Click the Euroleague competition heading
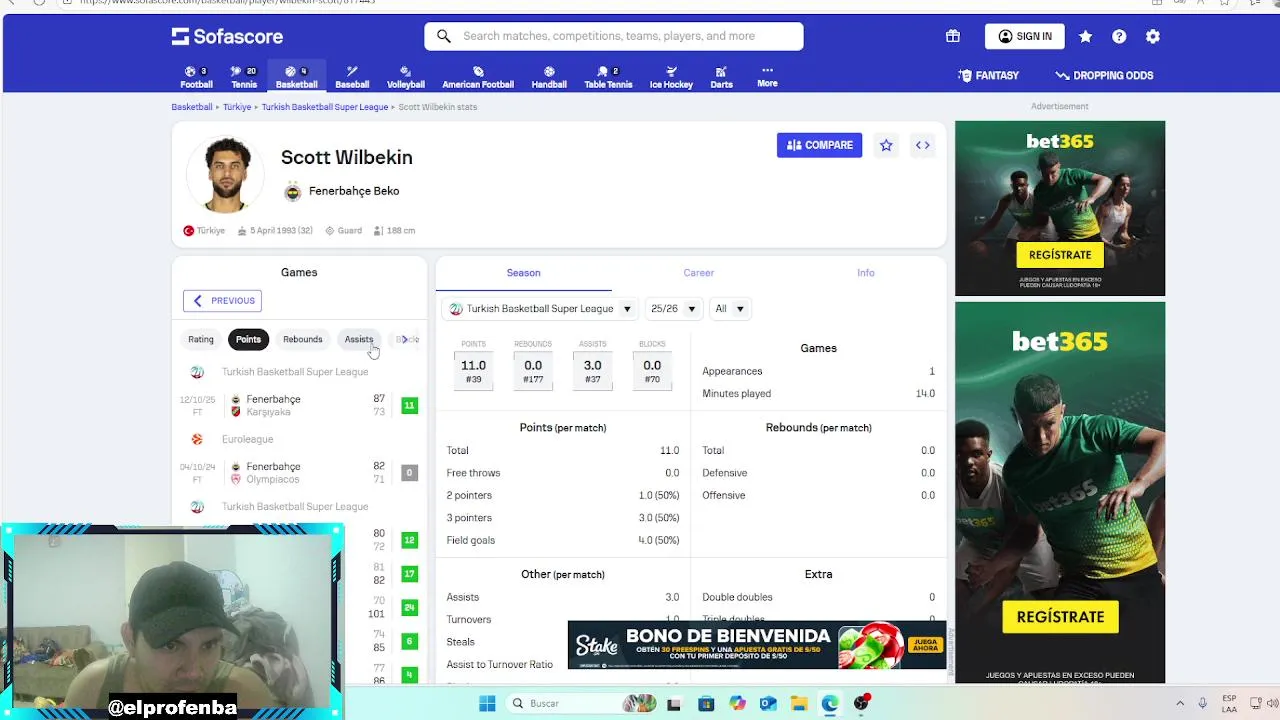The width and height of the screenshot is (1280, 720). pyautogui.click(x=247, y=439)
